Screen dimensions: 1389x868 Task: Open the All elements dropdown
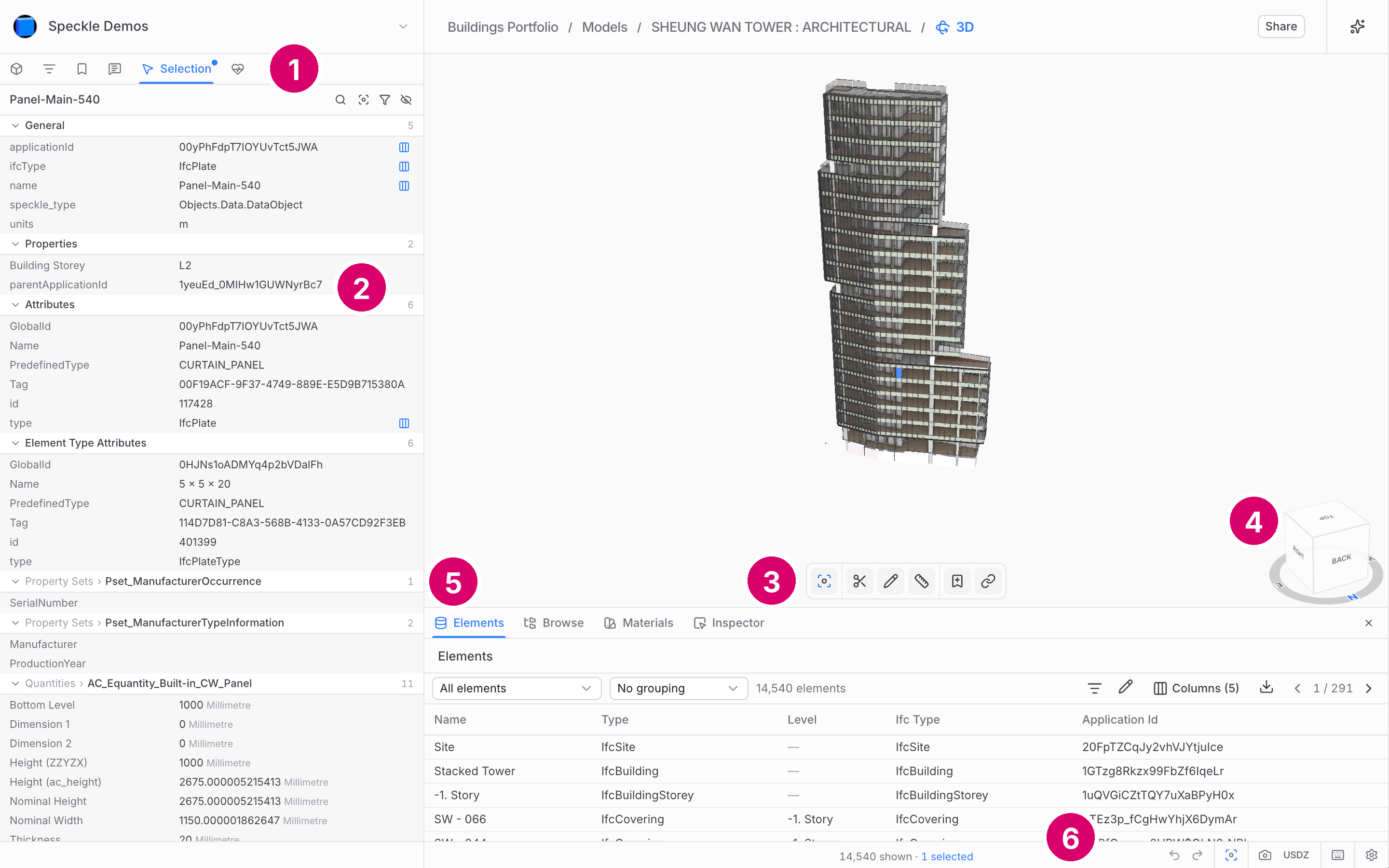(x=517, y=688)
